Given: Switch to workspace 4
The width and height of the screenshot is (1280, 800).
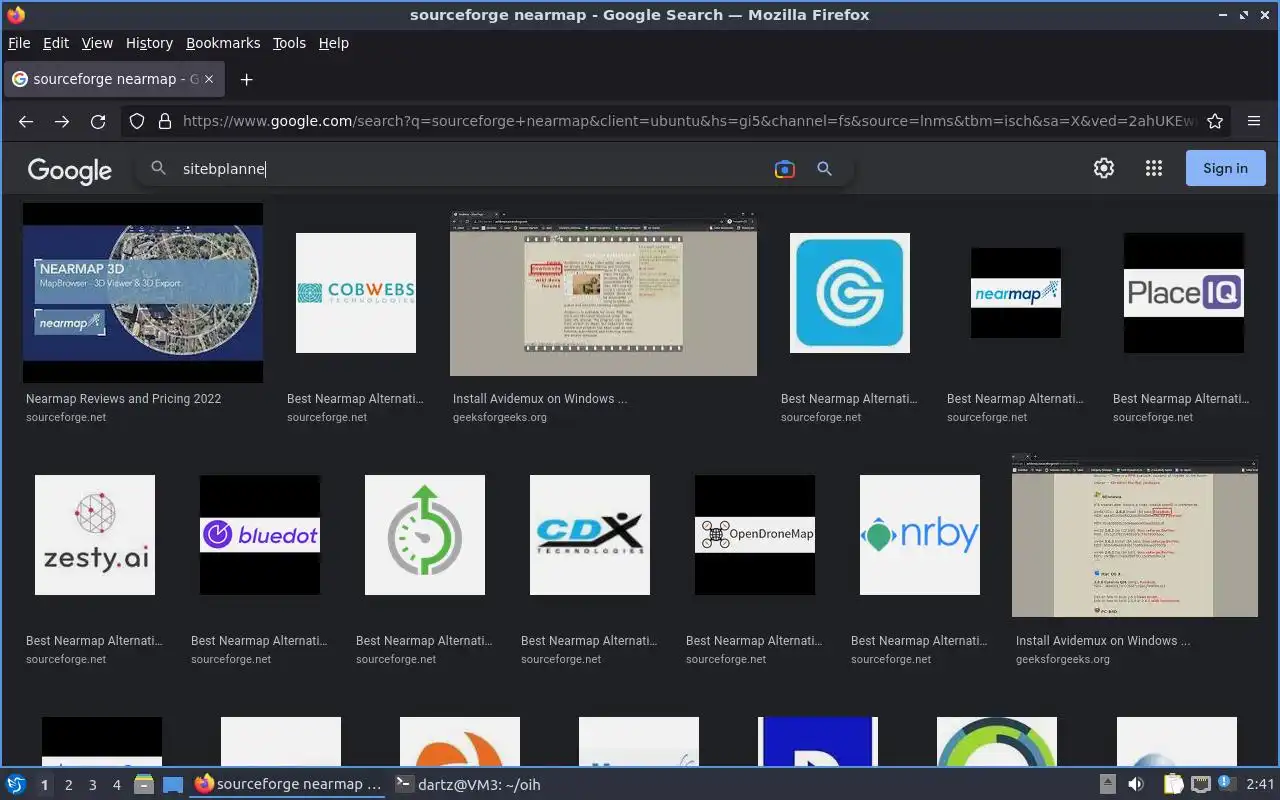Looking at the screenshot, I should (117, 785).
